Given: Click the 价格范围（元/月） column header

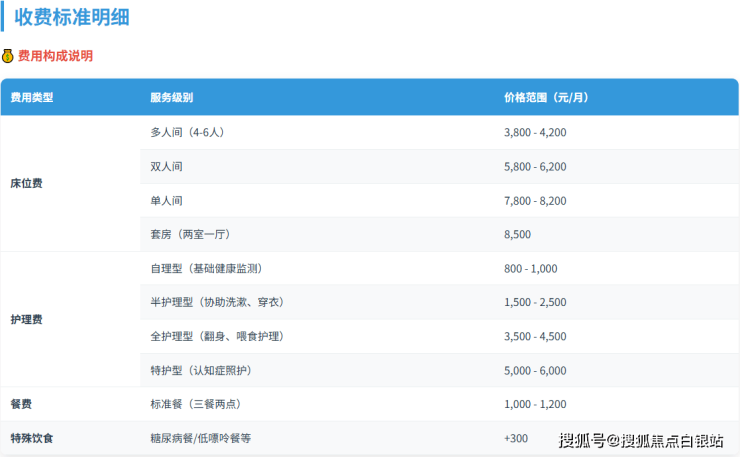Looking at the screenshot, I should click(x=545, y=98).
